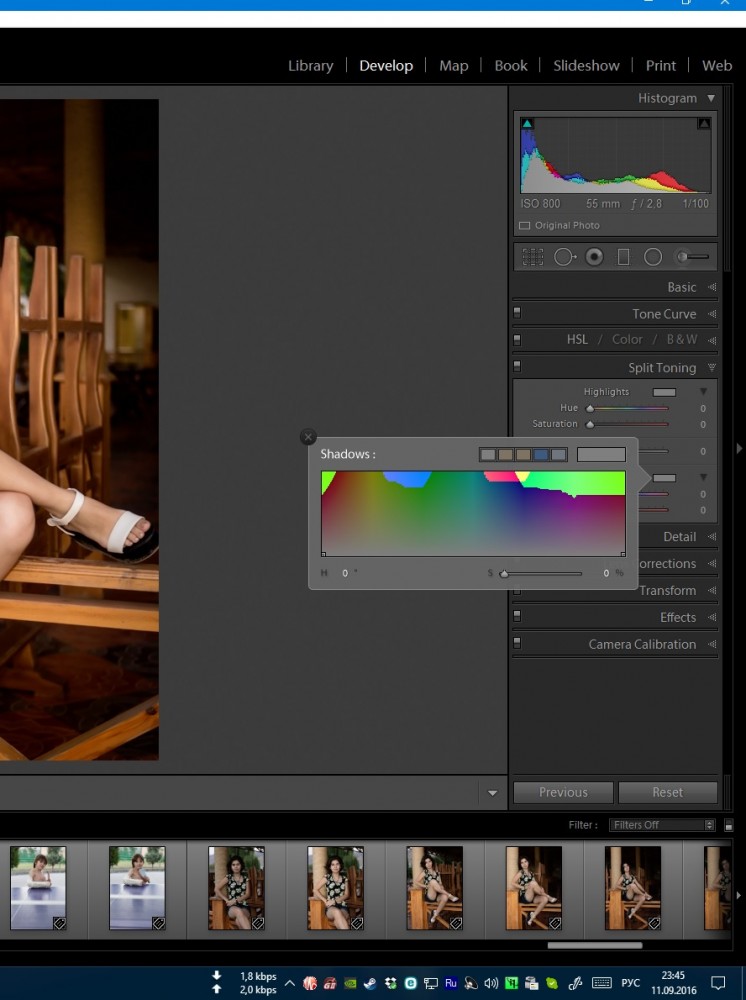The image size is (746, 1000).
Task: Select the Adjustment Brush tool
Action: [x=692, y=257]
